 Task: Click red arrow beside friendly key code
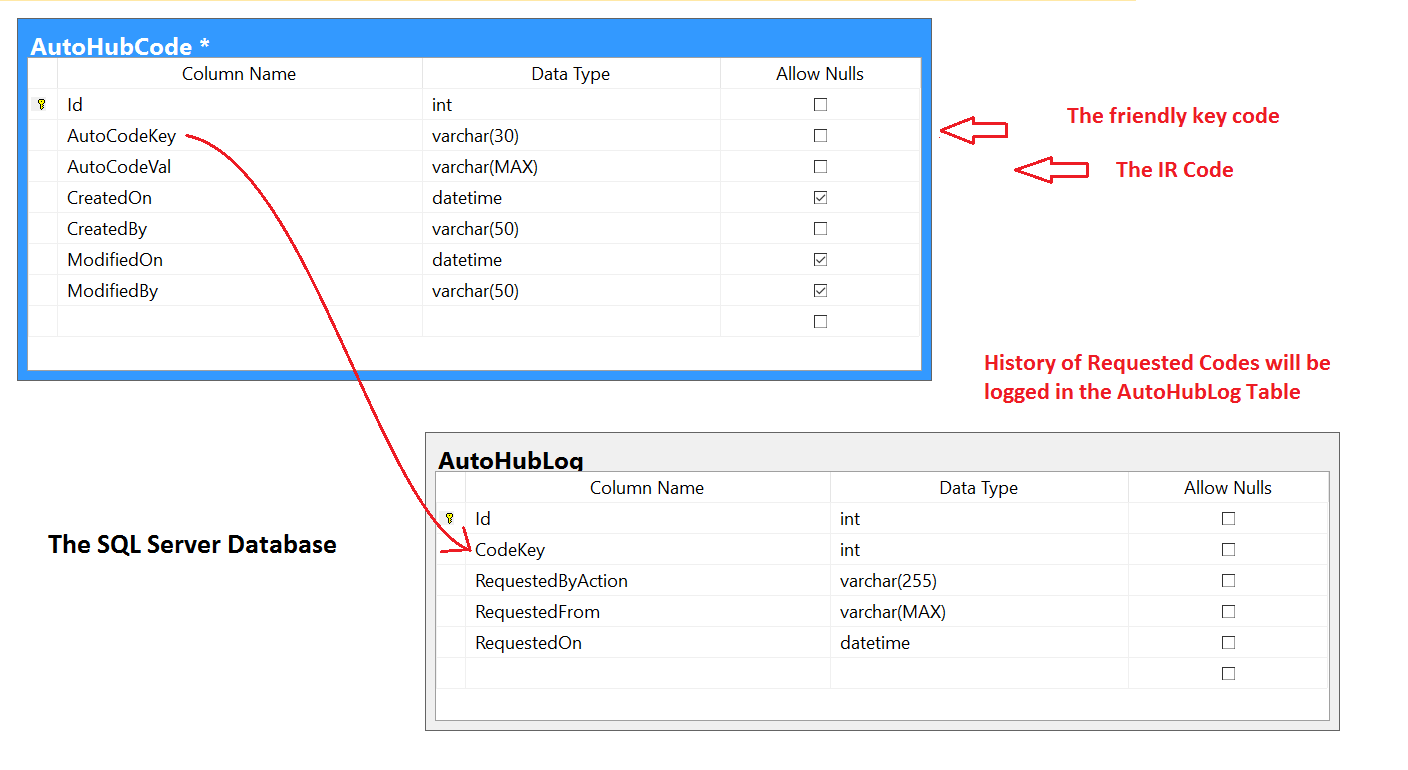(x=973, y=130)
